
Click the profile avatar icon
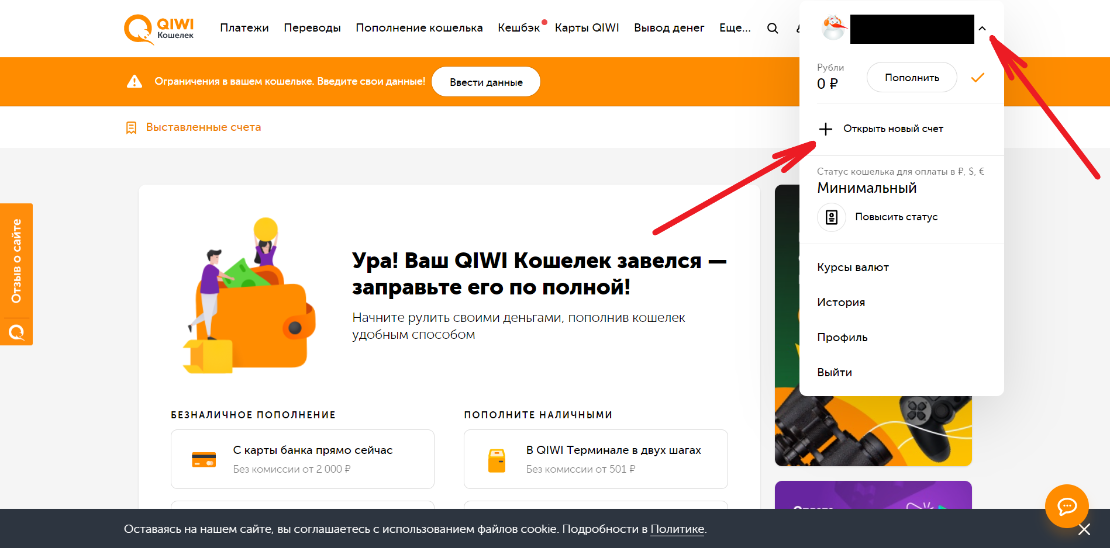833,28
